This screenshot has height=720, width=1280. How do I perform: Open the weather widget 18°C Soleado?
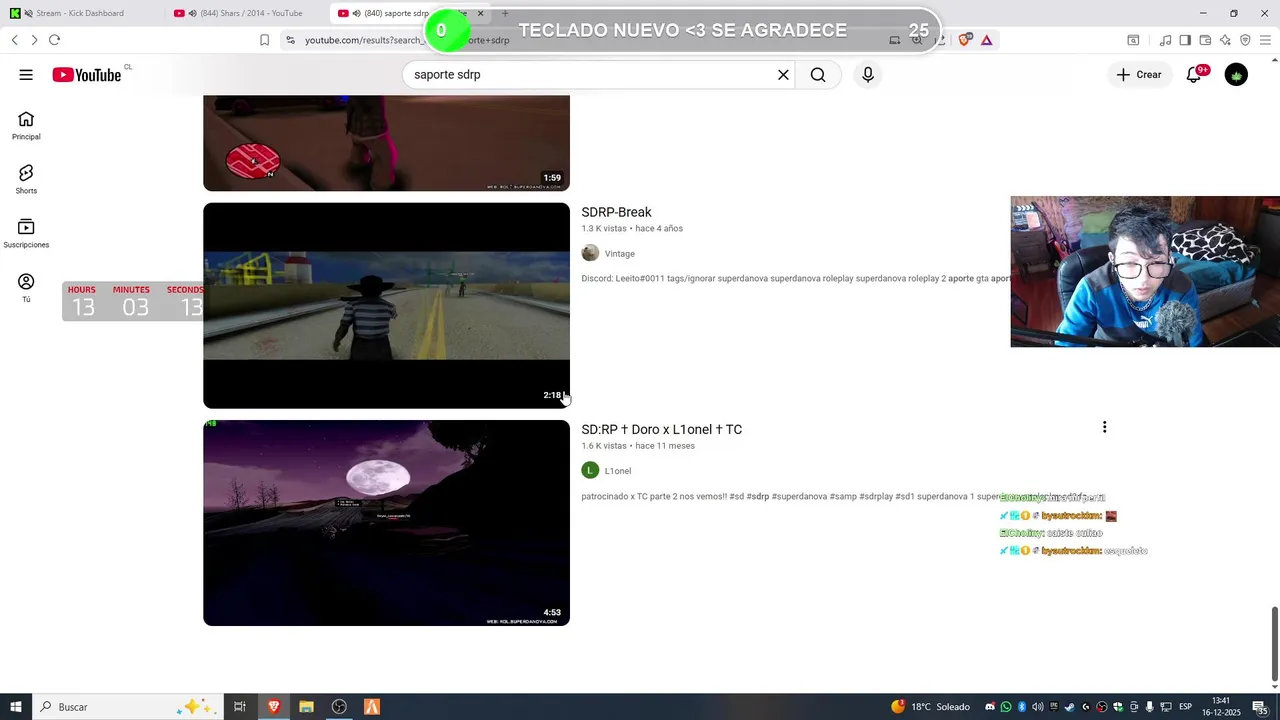tap(931, 707)
